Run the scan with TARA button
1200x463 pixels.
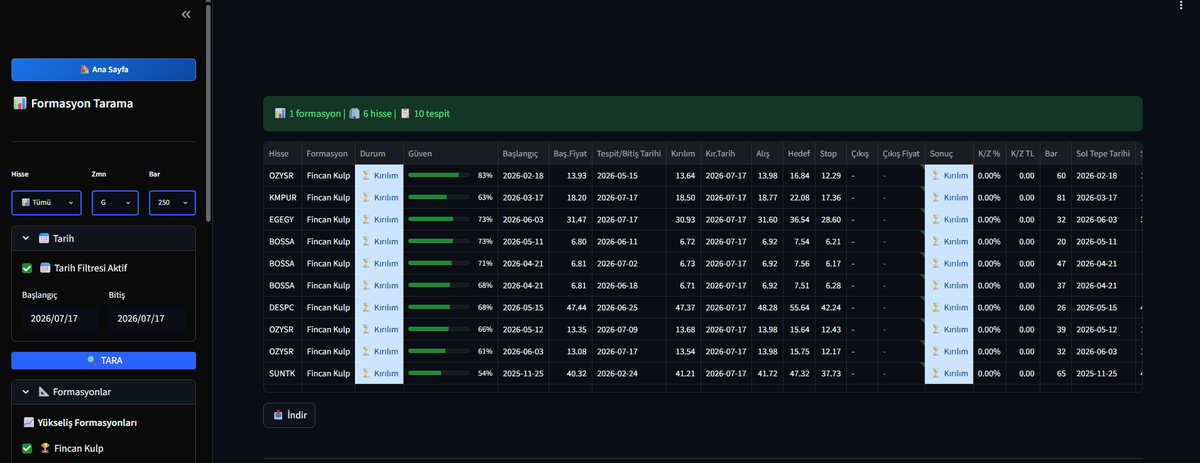[103, 360]
